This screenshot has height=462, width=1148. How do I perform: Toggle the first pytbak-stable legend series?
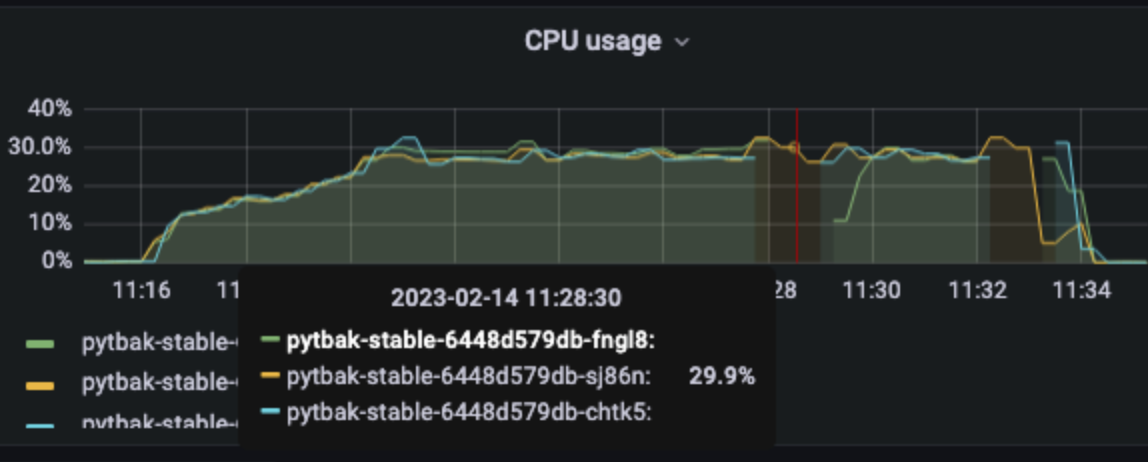(x=160, y=343)
